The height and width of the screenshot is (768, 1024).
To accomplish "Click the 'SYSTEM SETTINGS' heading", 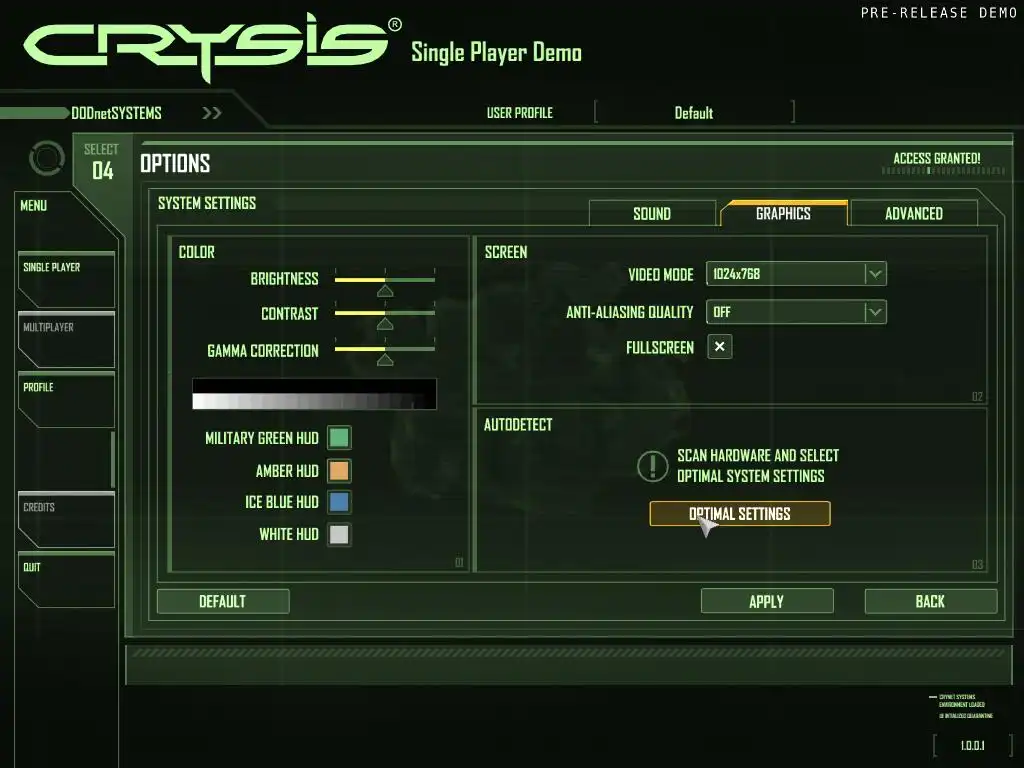I will coord(207,203).
